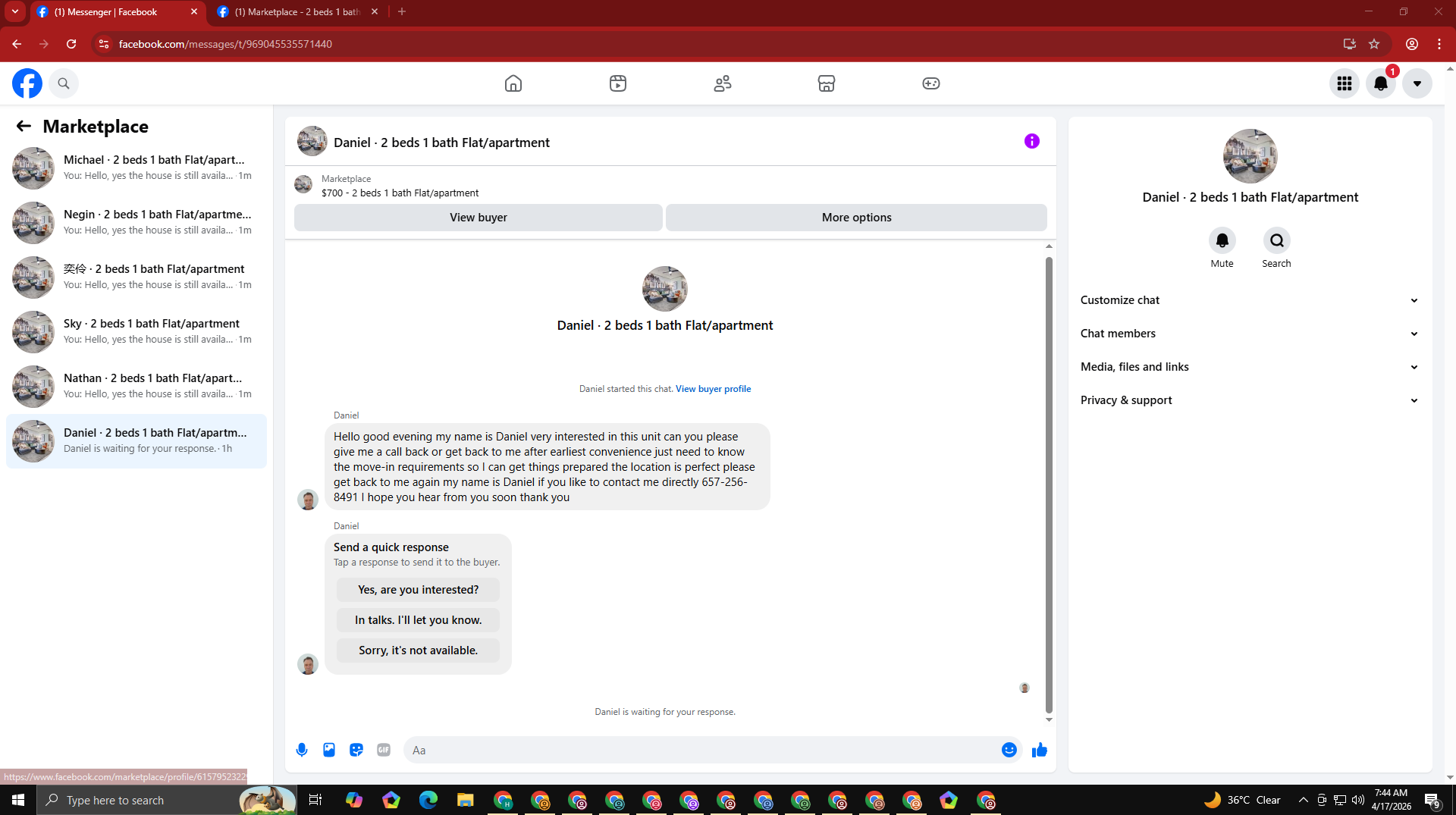The width and height of the screenshot is (1456, 815).
Task: Attach a photo using the image icon
Action: pyautogui.click(x=329, y=750)
